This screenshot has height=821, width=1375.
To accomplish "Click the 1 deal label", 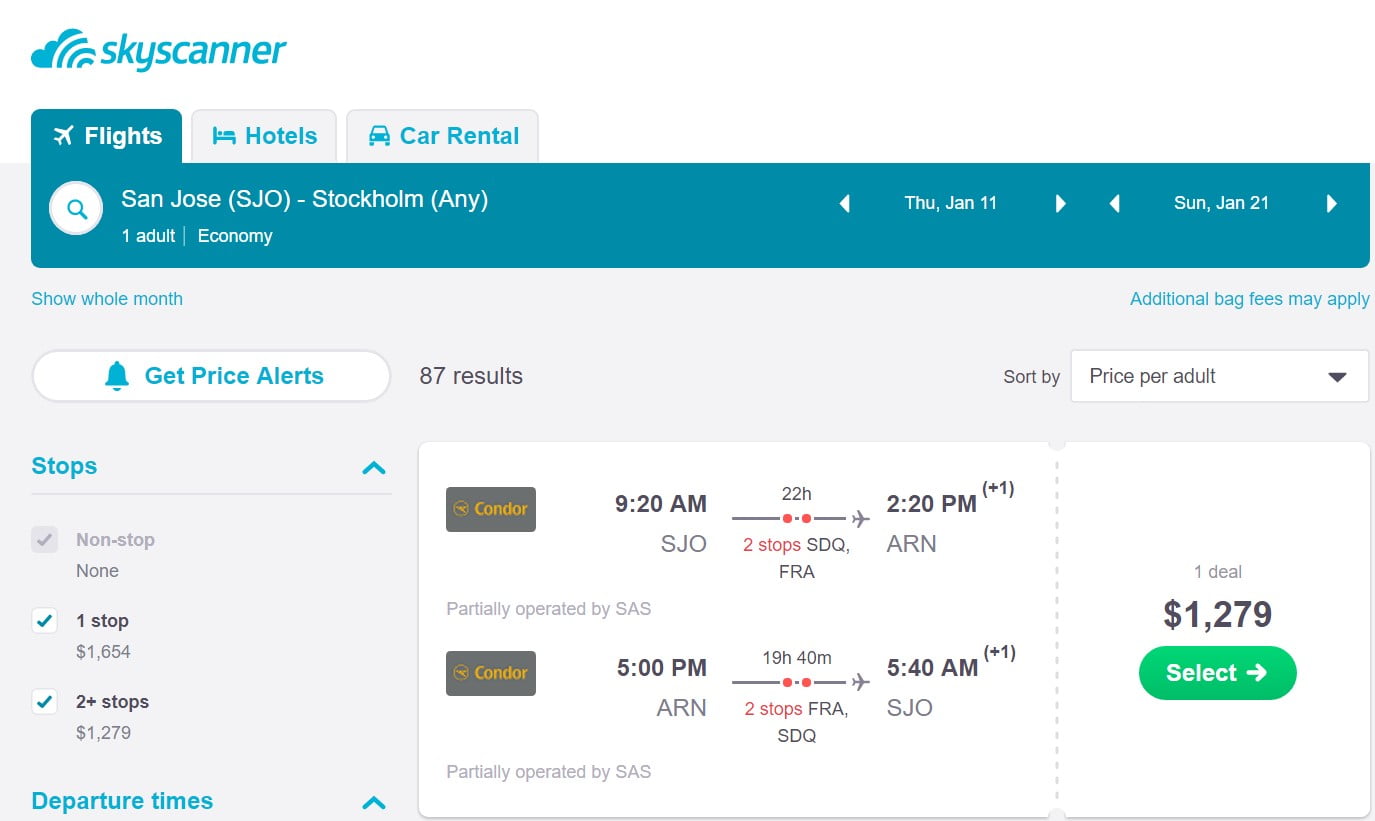I will coord(1218,572).
